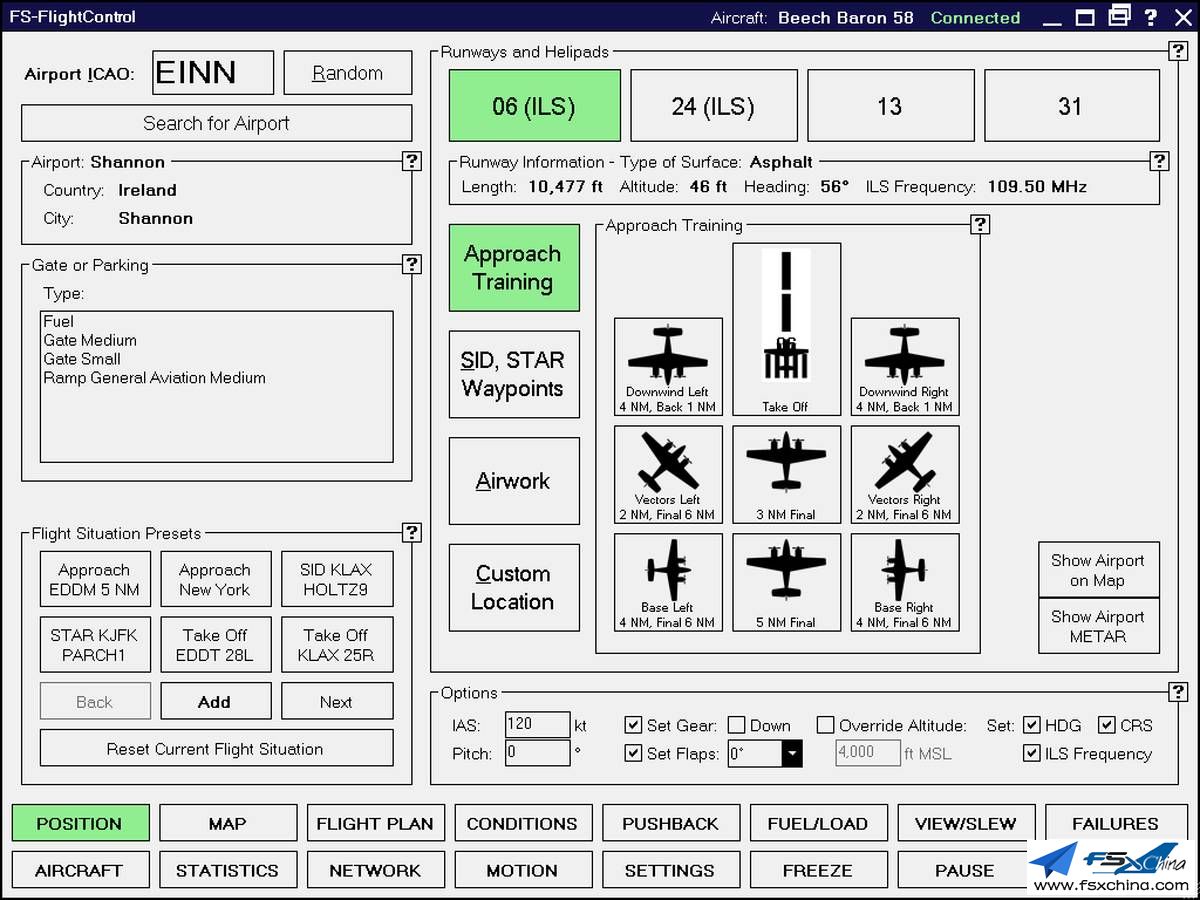Select 5 NM Final approach position
The image size is (1200, 900).
pyautogui.click(x=786, y=582)
